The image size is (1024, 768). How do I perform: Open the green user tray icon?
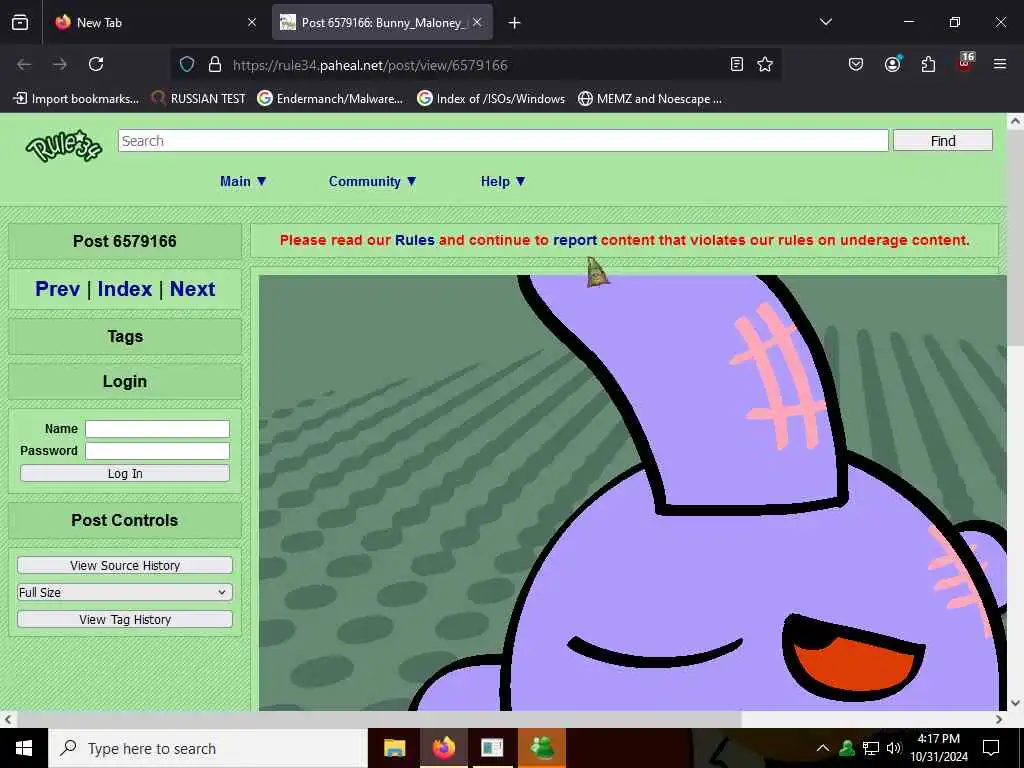pos(847,748)
